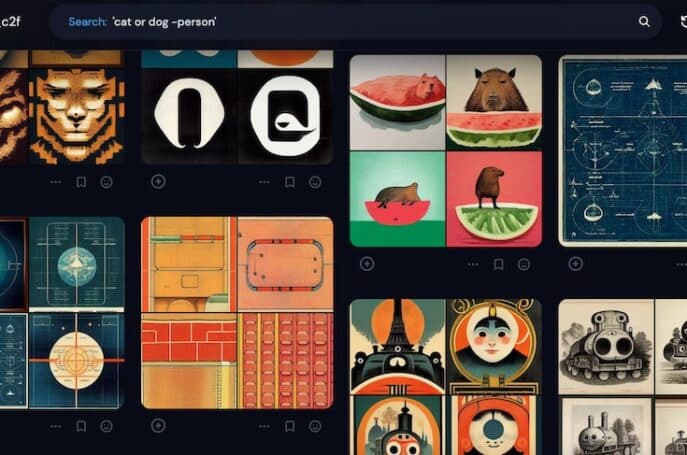React with smiley to globe blueprint set

106,426
